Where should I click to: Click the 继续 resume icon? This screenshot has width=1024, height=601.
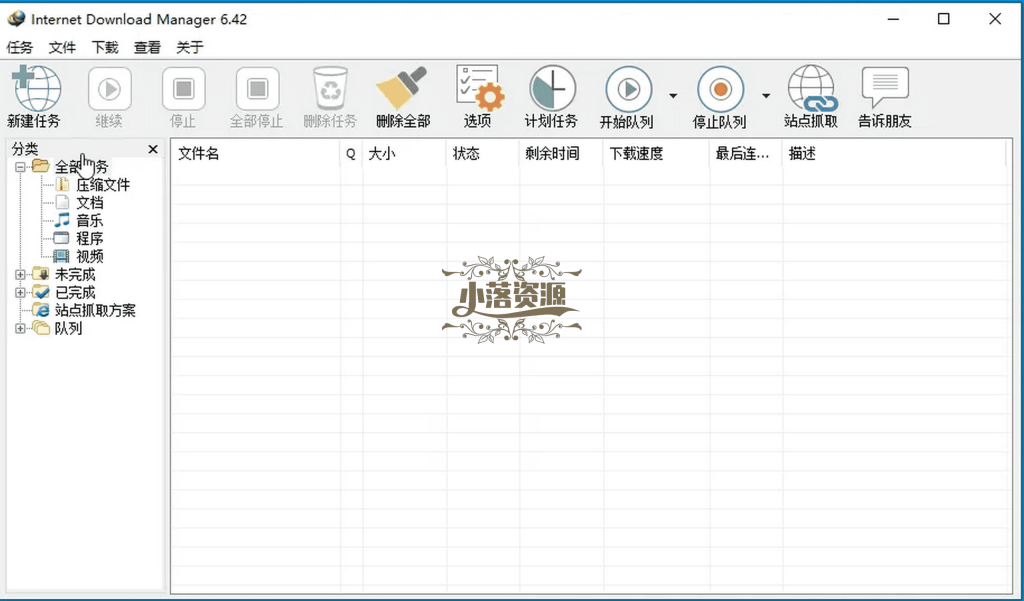109,89
